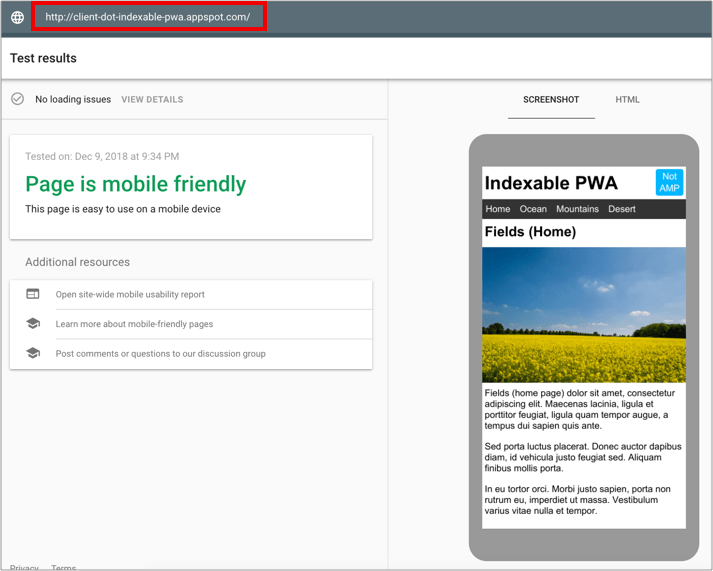Click the Page is mobile friendly result heading
Image resolution: width=713 pixels, height=571 pixels.
pyautogui.click(x=136, y=184)
